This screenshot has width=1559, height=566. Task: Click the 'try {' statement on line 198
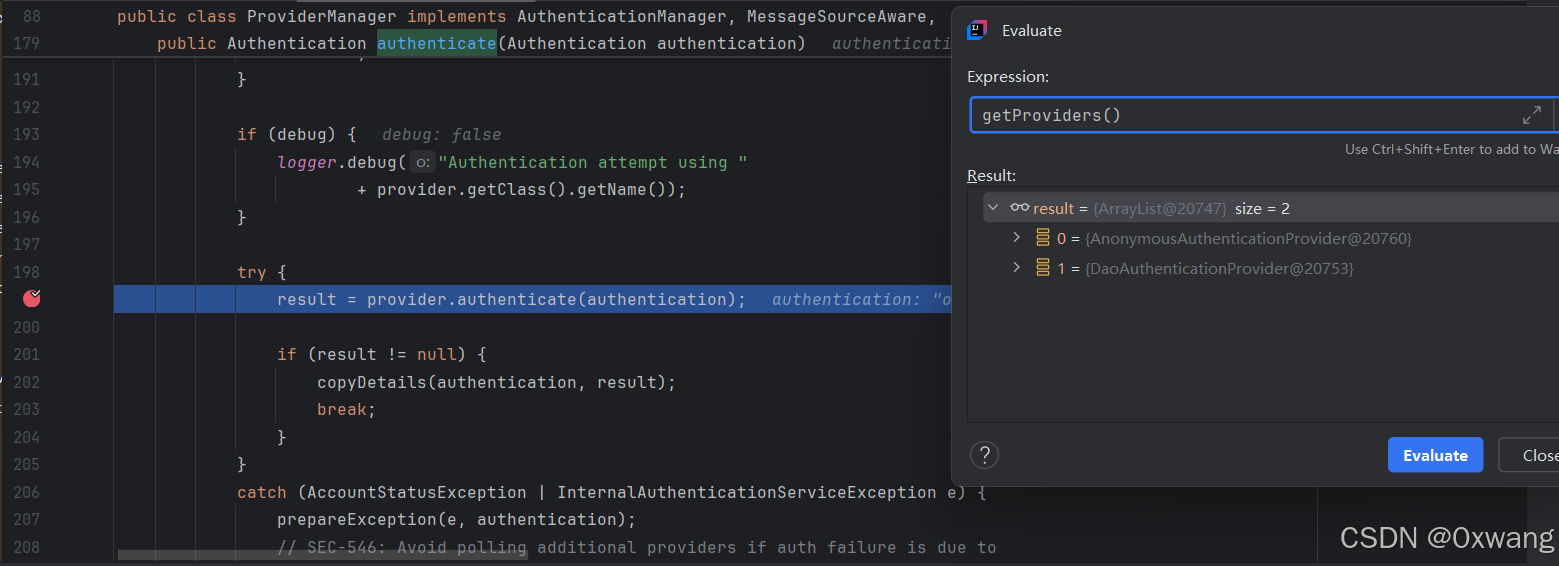261,272
